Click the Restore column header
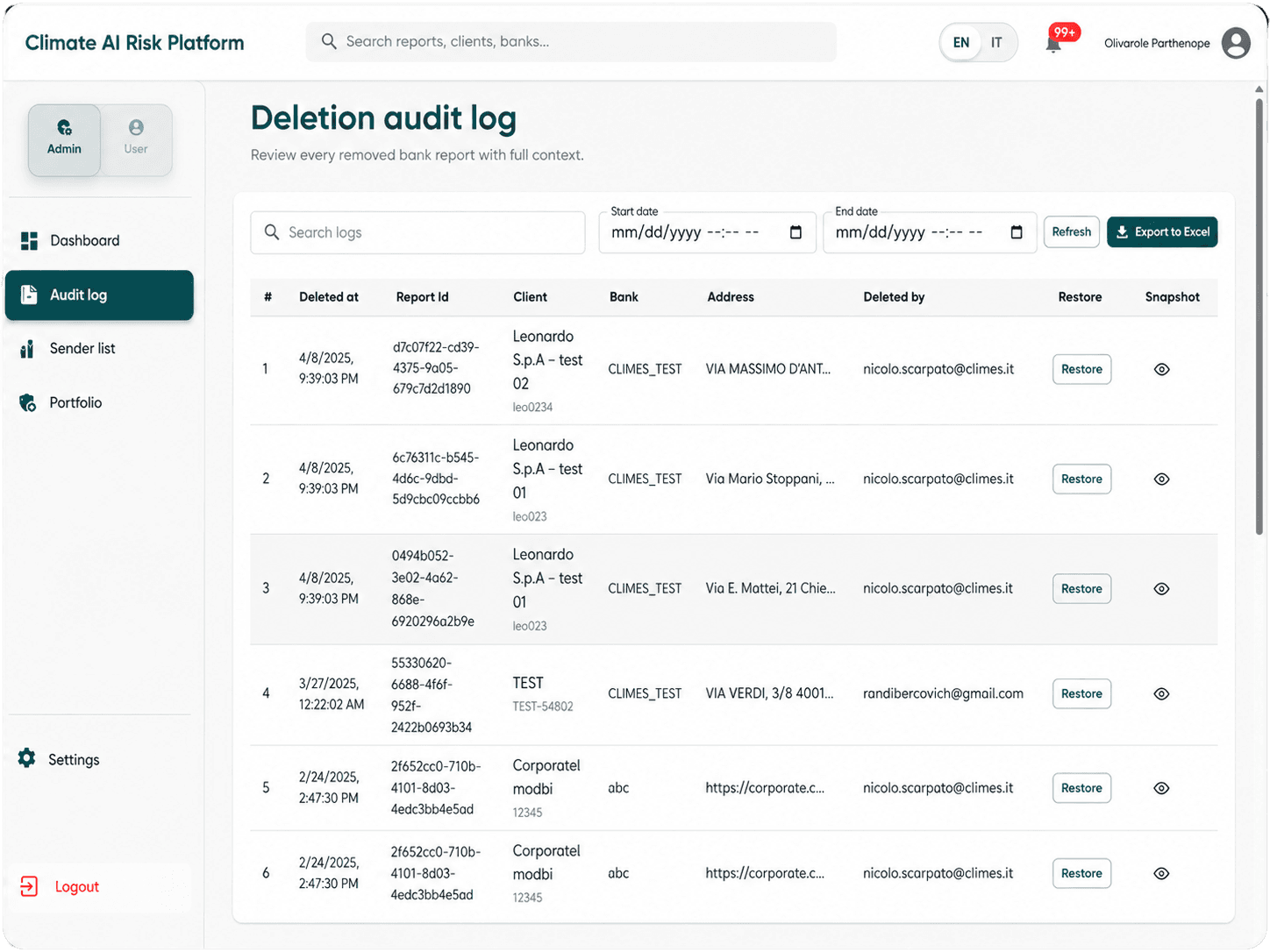1270x952 pixels. 1080,297
